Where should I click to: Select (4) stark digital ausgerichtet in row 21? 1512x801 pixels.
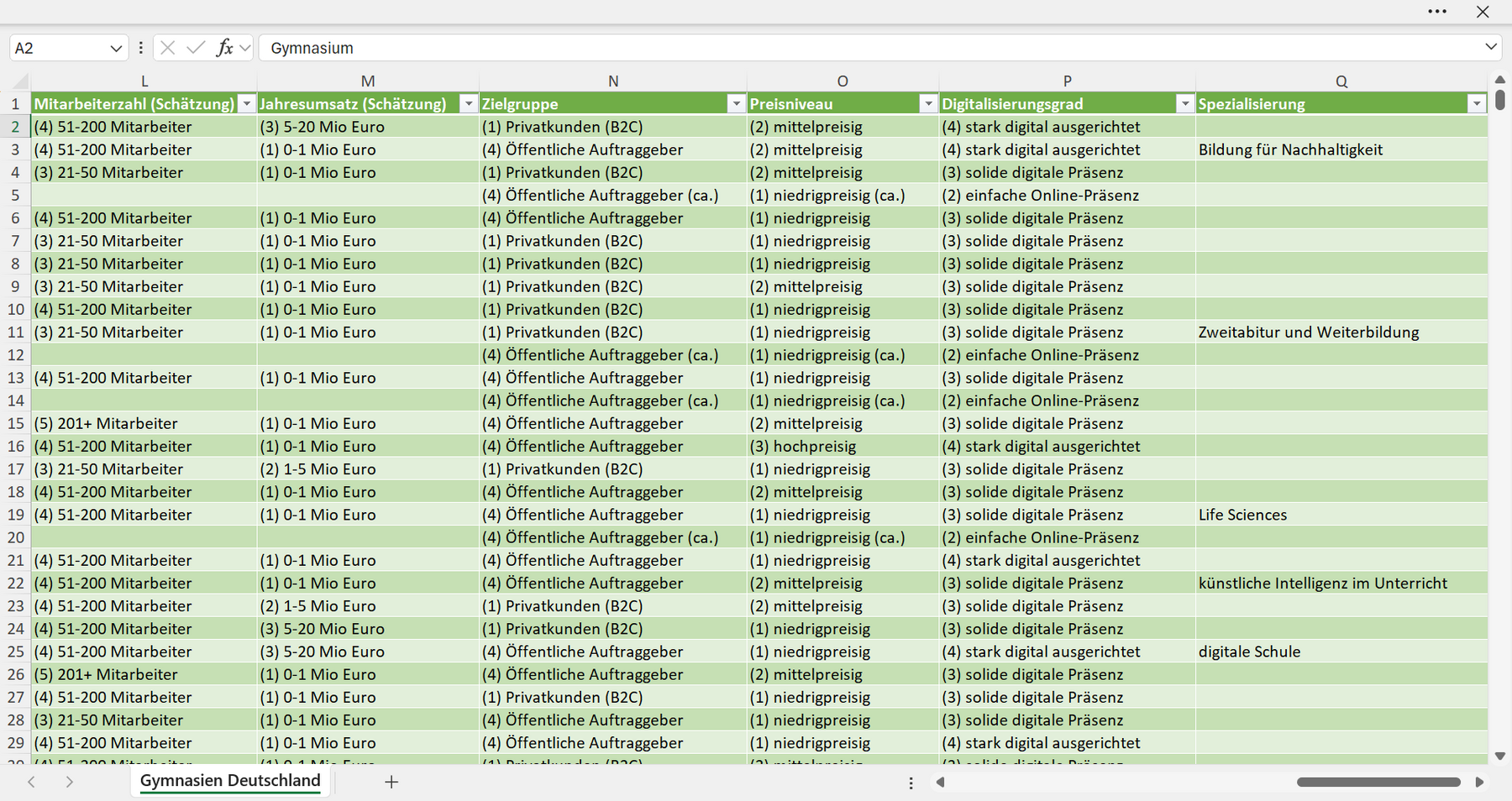click(1067, 560)
